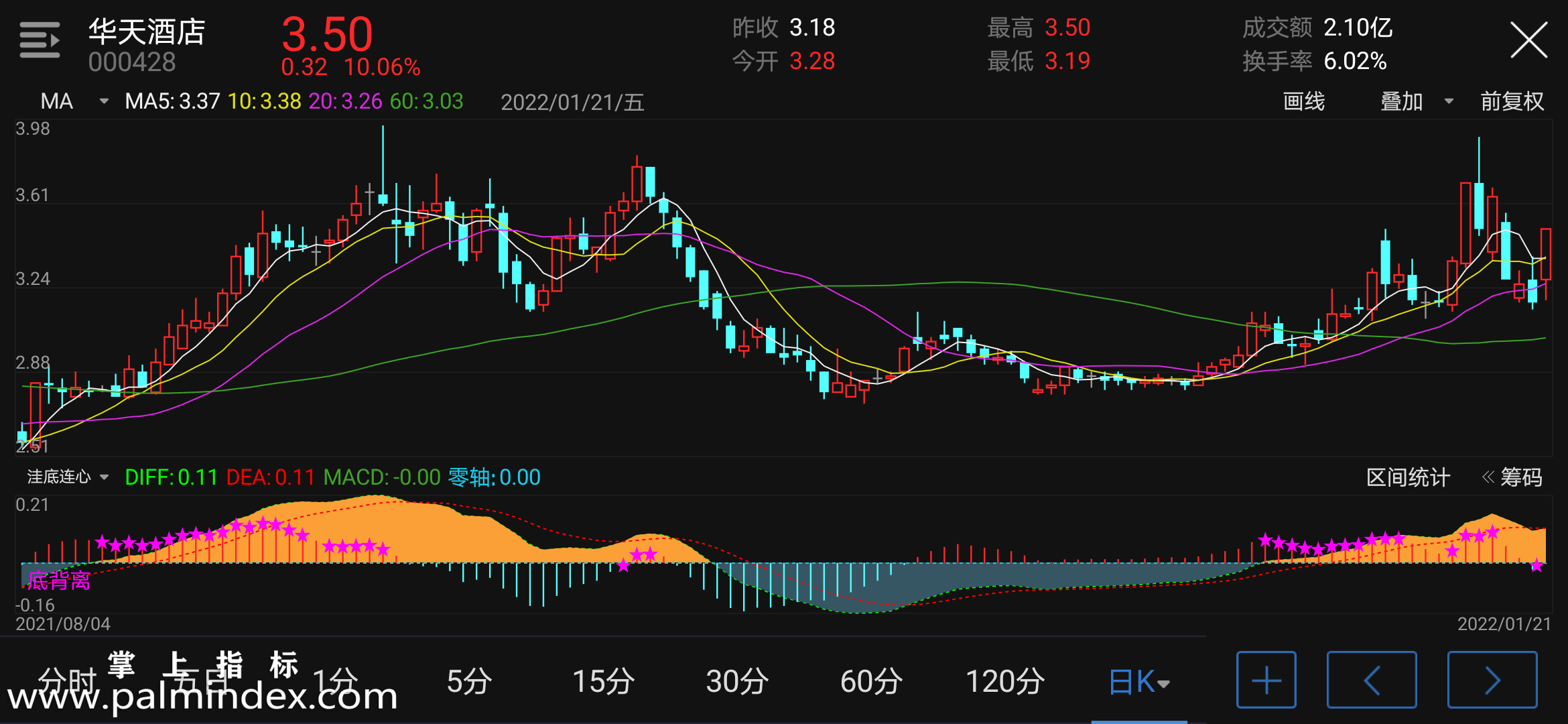Click the 10.06% change value
This screenshot has height=724, width=1568.
(x=382, y=67)
